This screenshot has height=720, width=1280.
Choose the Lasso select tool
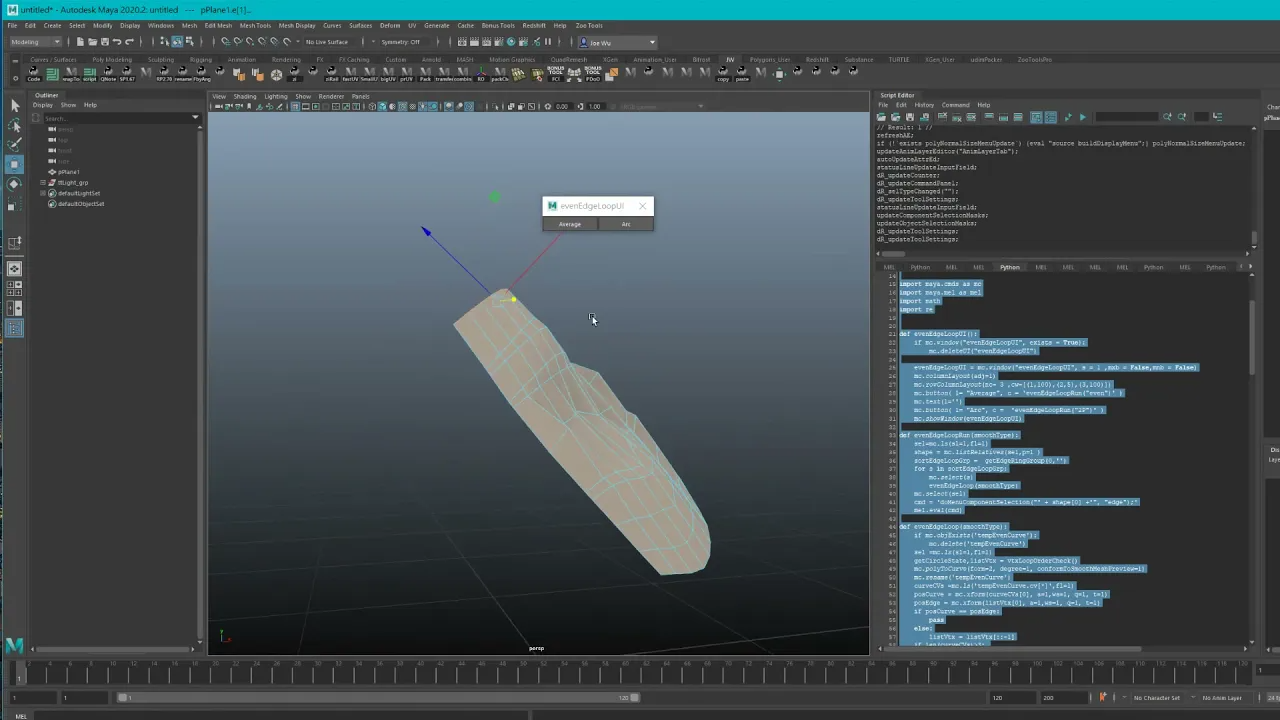(14, 125)
